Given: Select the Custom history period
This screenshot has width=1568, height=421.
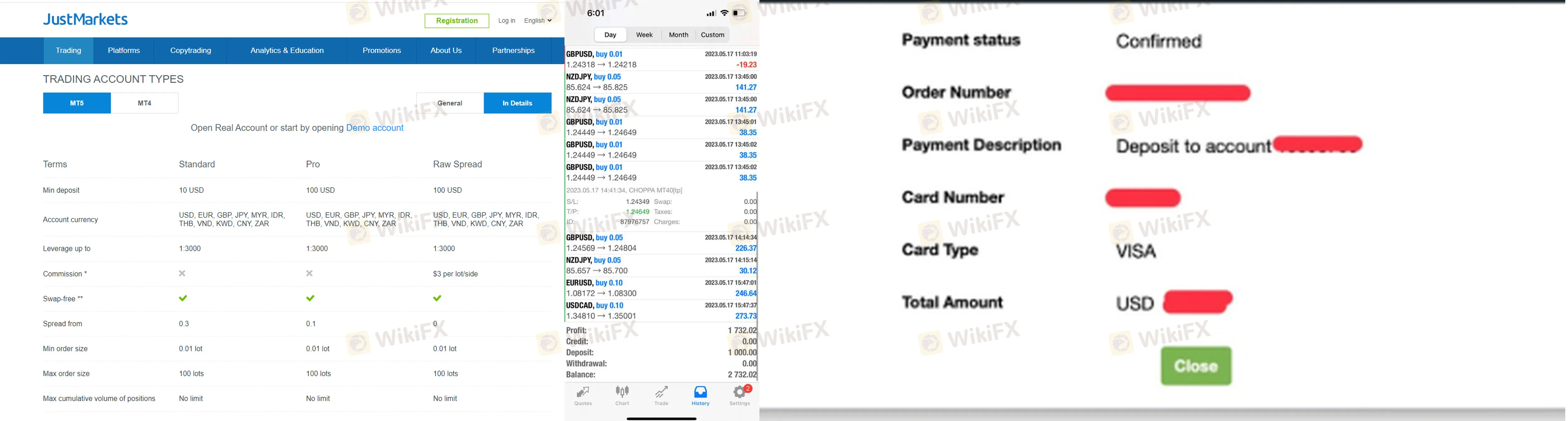Looking at the screenshot, I should pyautogui.click(x=713, y=35).
